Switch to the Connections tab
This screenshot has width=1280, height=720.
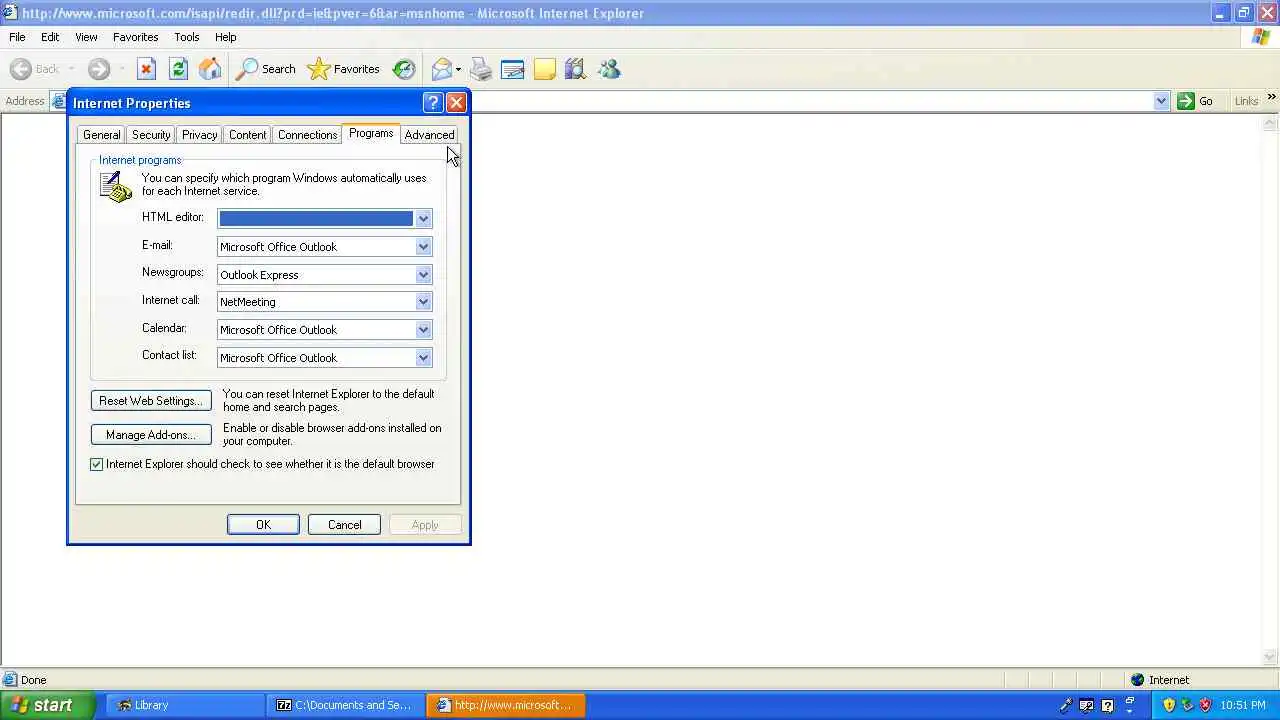(307, 135)
